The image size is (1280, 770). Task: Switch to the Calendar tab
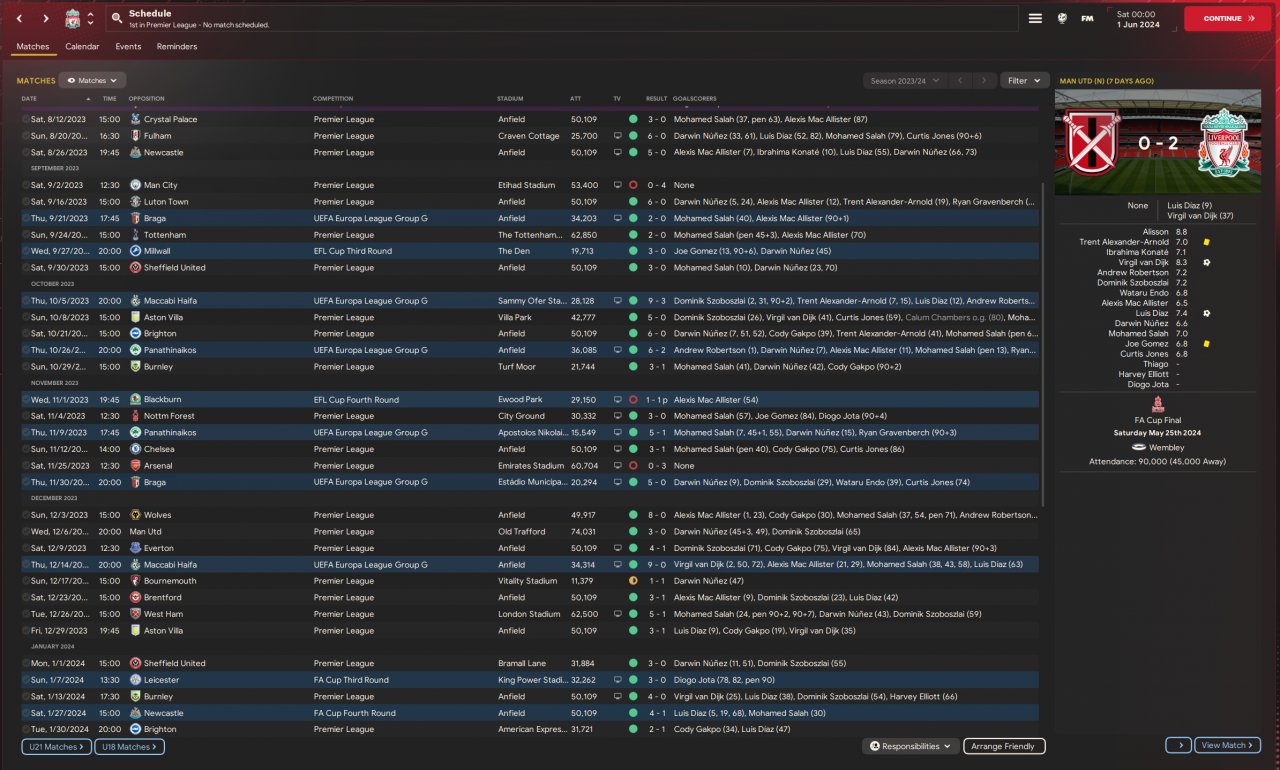click(x=82, y=46)
